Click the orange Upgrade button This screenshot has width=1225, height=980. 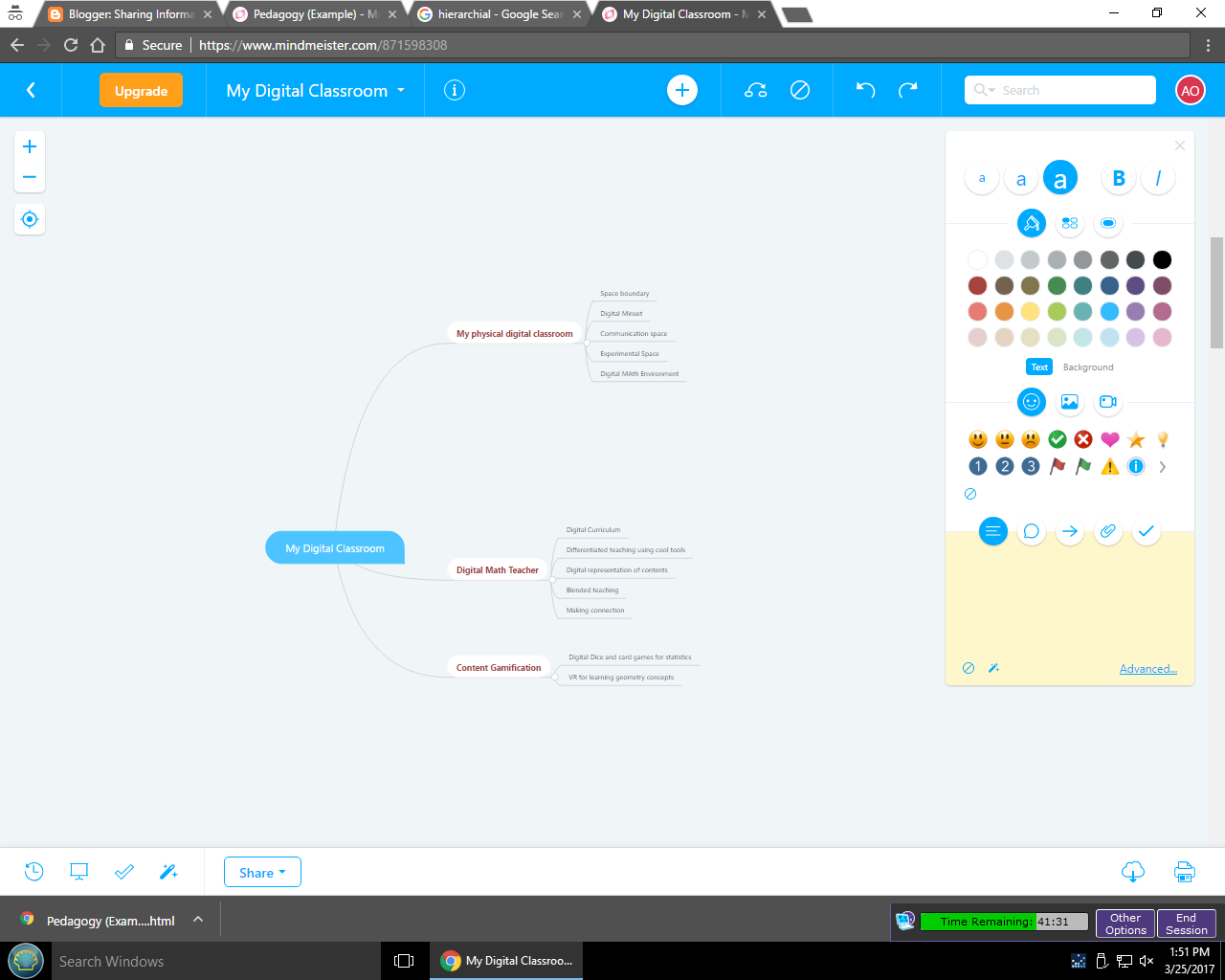coord(142,91)
